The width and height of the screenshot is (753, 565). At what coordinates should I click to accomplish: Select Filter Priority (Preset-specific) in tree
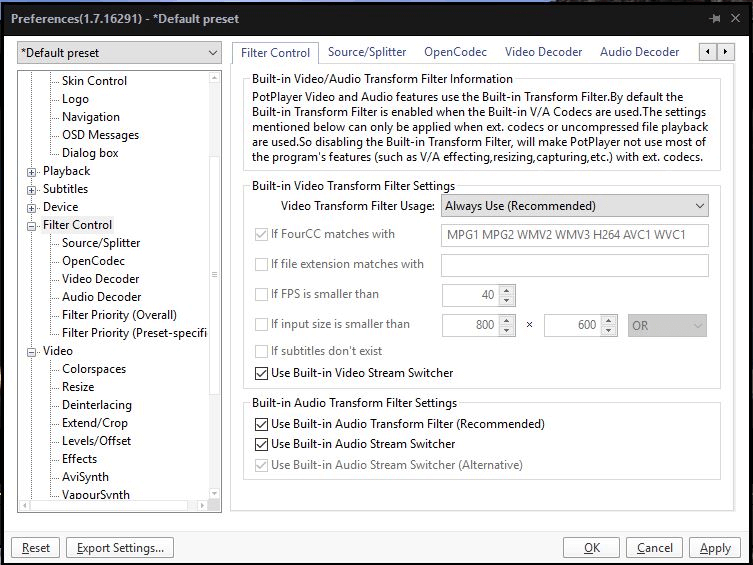[x=134, y=333]
